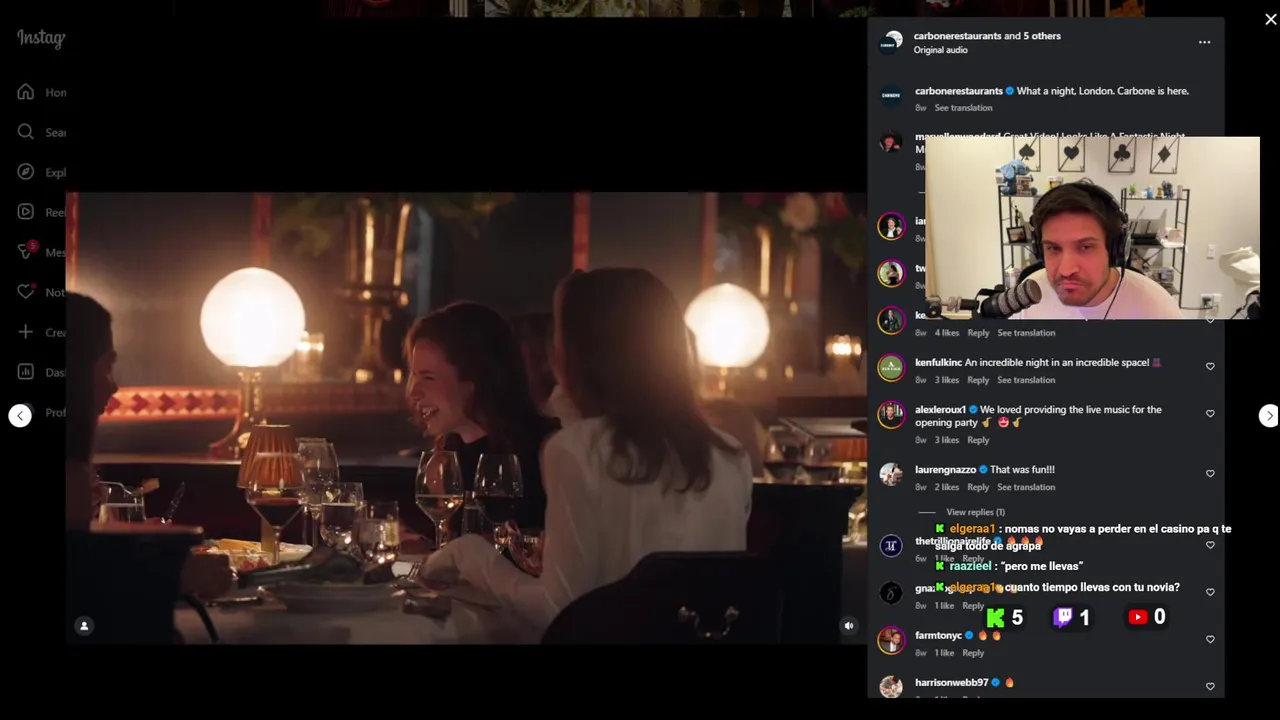Open Messages icon with notification badge

pyautogui.click(x=27, y=251)
